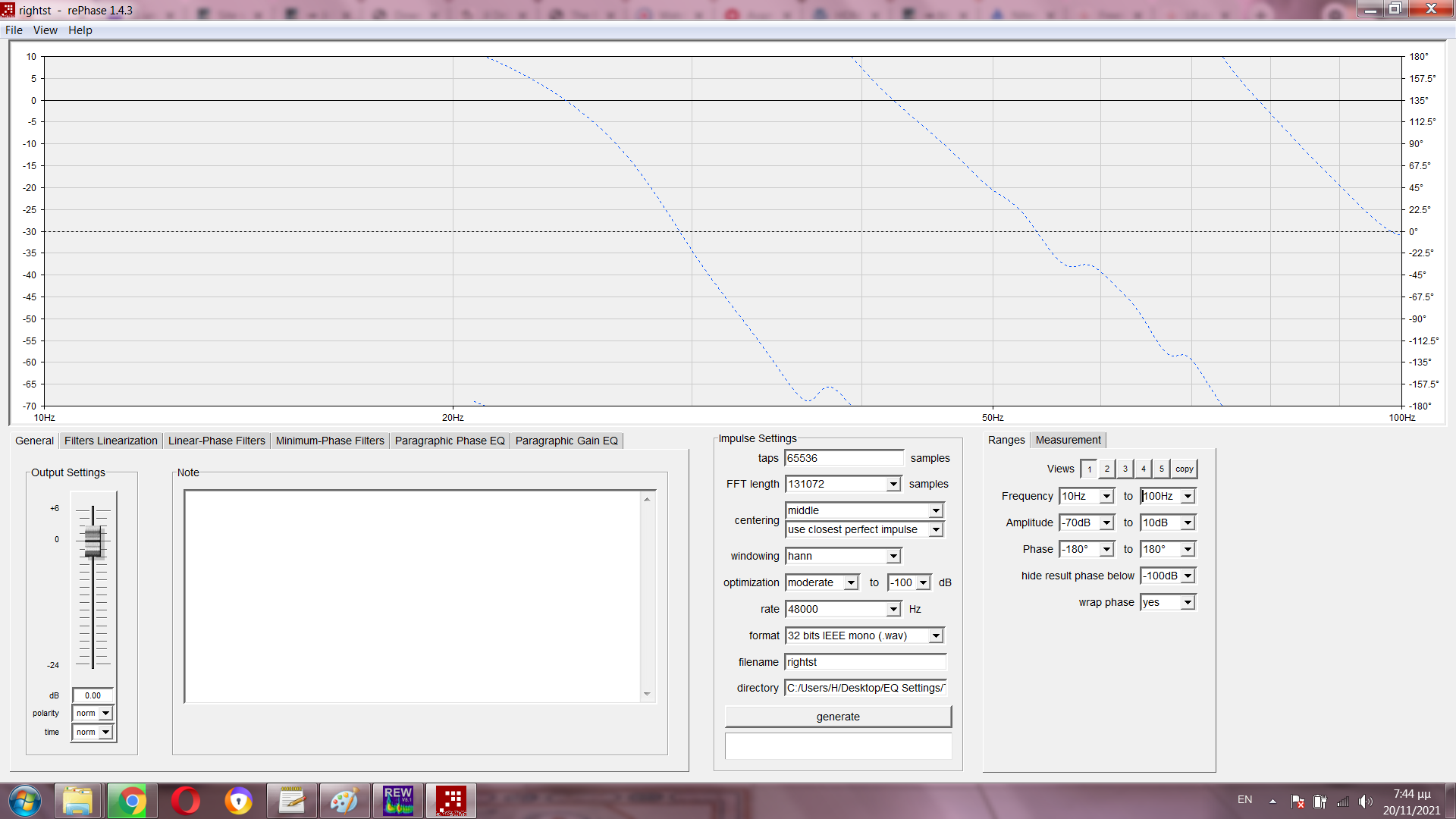Select view 5 button
Viewport: 1456px width, 819px height.
coord(1162,469)
